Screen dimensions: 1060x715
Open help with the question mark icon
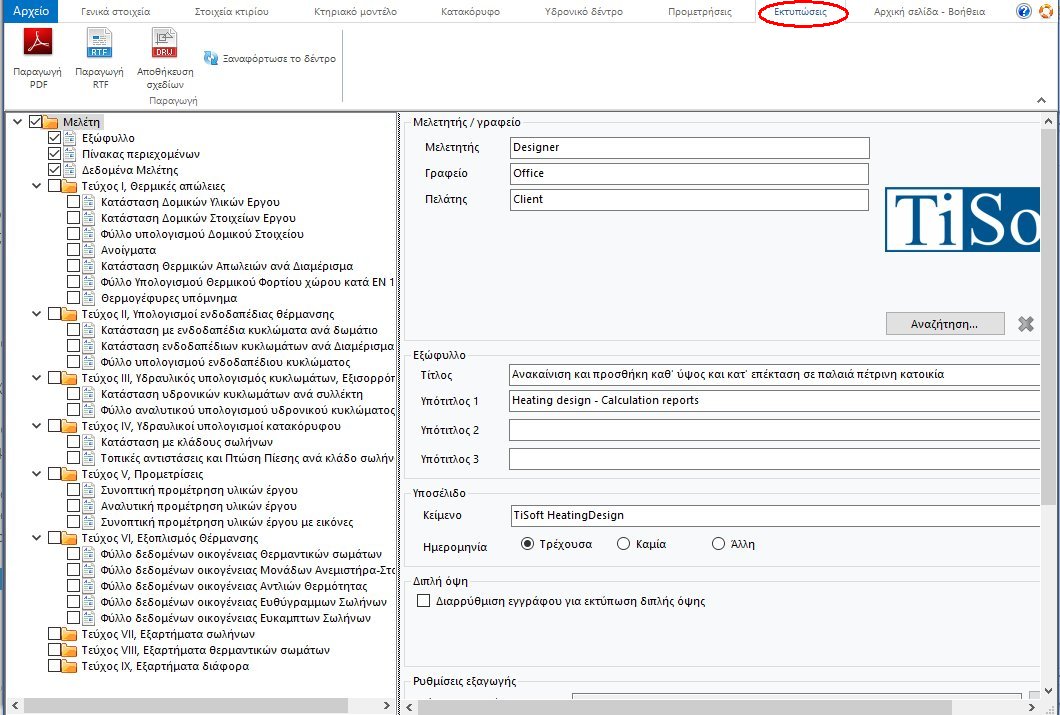[x=1023, y=10]
